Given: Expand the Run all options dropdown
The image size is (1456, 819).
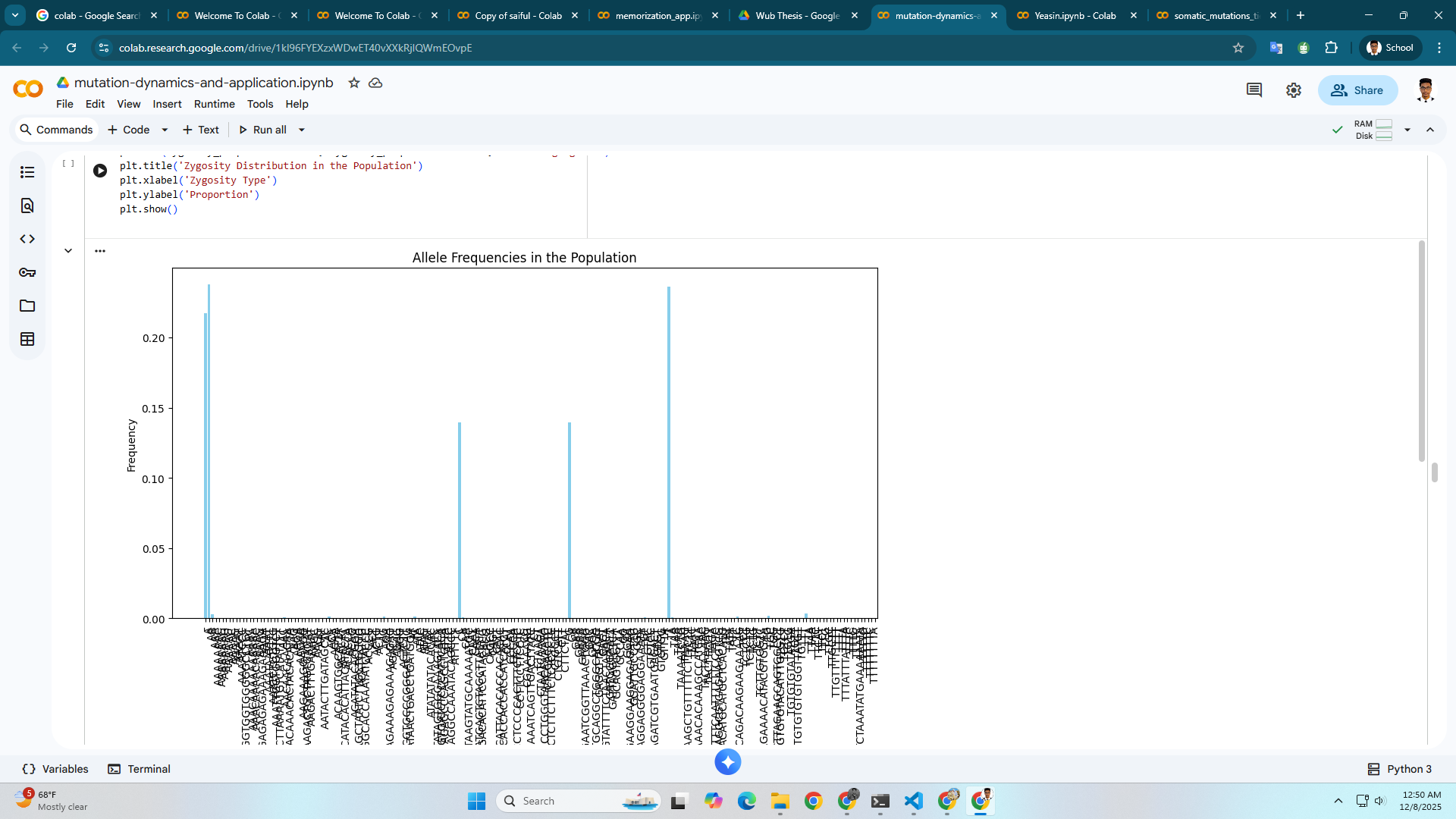Looking at the screenshot, I should point(302,130).
